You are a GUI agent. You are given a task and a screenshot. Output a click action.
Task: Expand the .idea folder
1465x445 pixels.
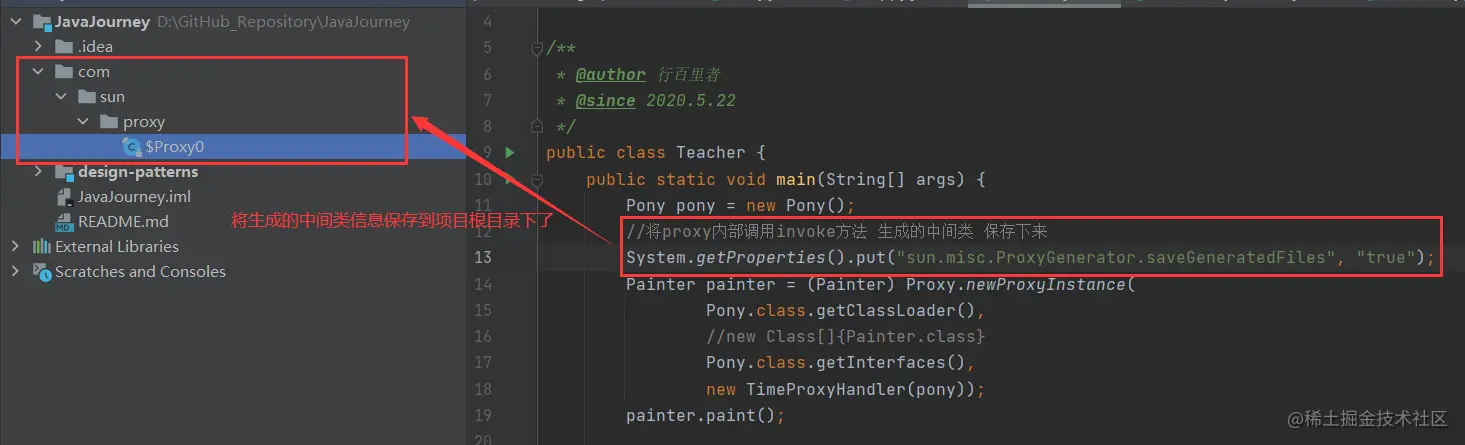pyautogui.click(x=38, y=46)
